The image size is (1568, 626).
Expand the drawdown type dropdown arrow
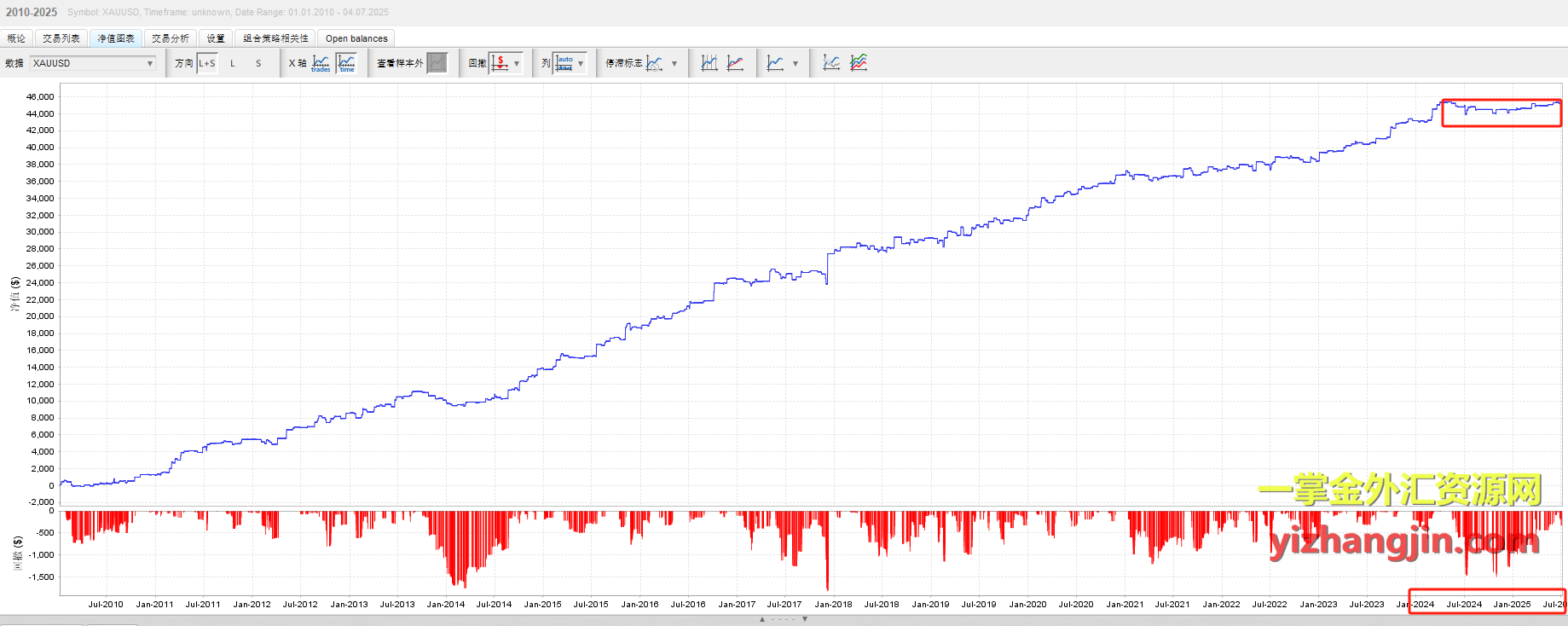pos(517,63)
